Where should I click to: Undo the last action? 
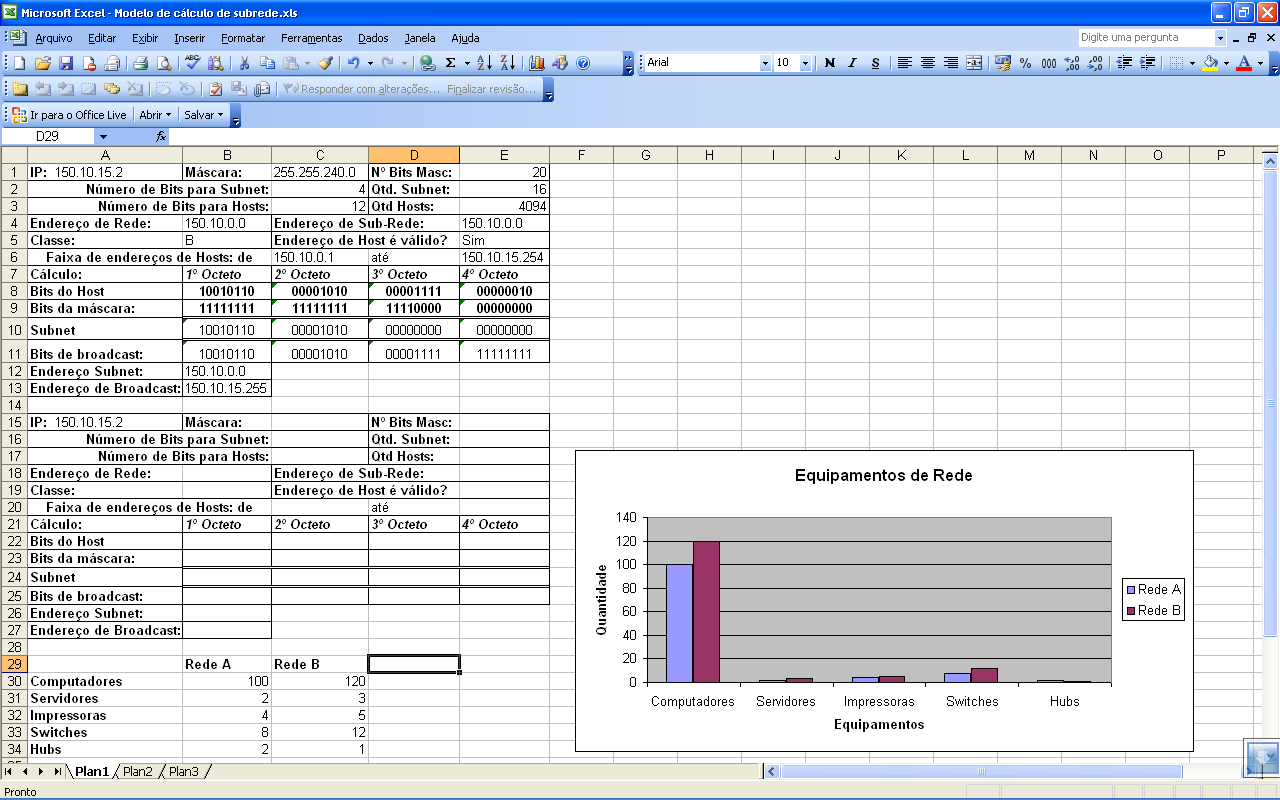tap(353, 63)
